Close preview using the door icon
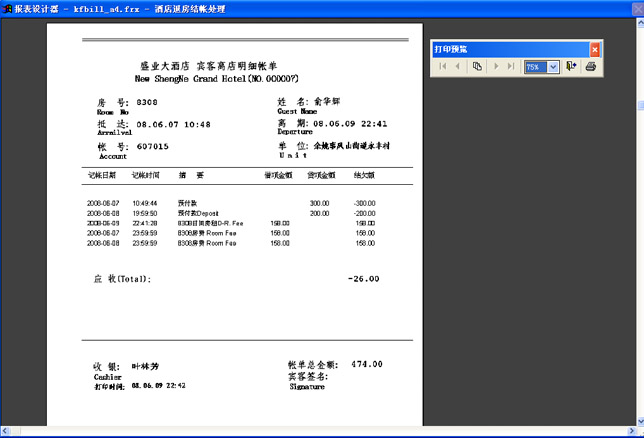 point(571,66)
